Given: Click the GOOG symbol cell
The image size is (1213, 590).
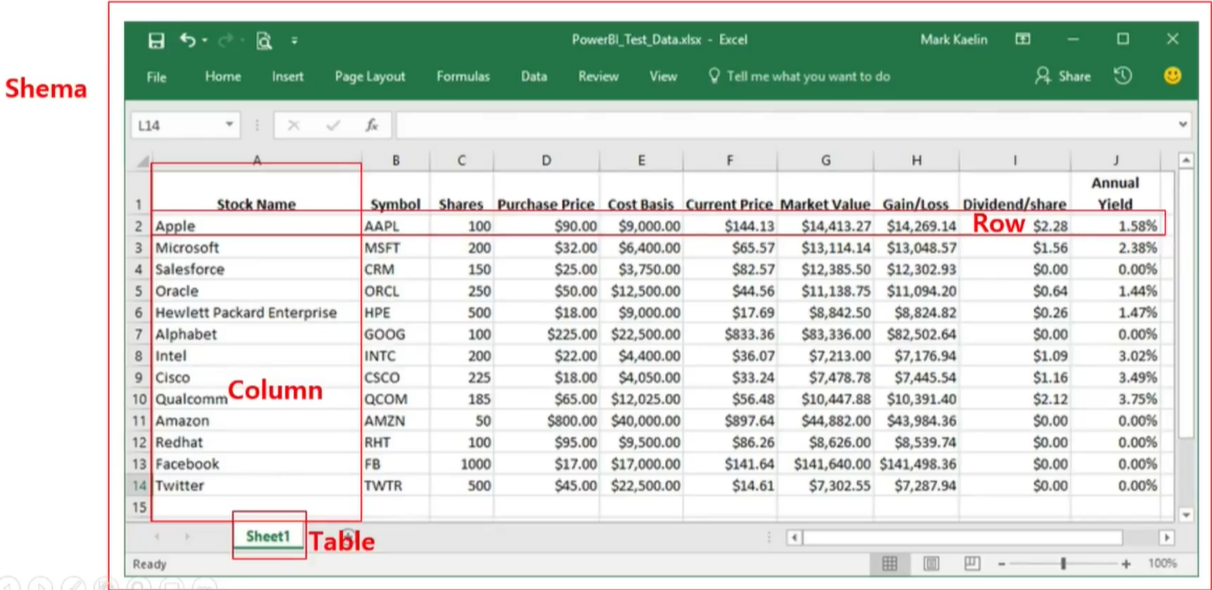Looking at the screenshot, I should pyautogui.click(x=396, y=334).
